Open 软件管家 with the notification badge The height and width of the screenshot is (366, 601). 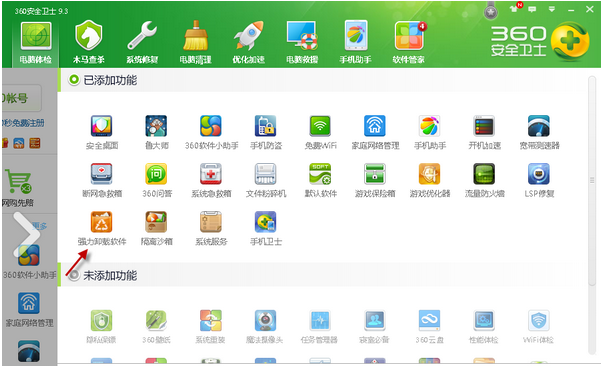pos(409,43)
